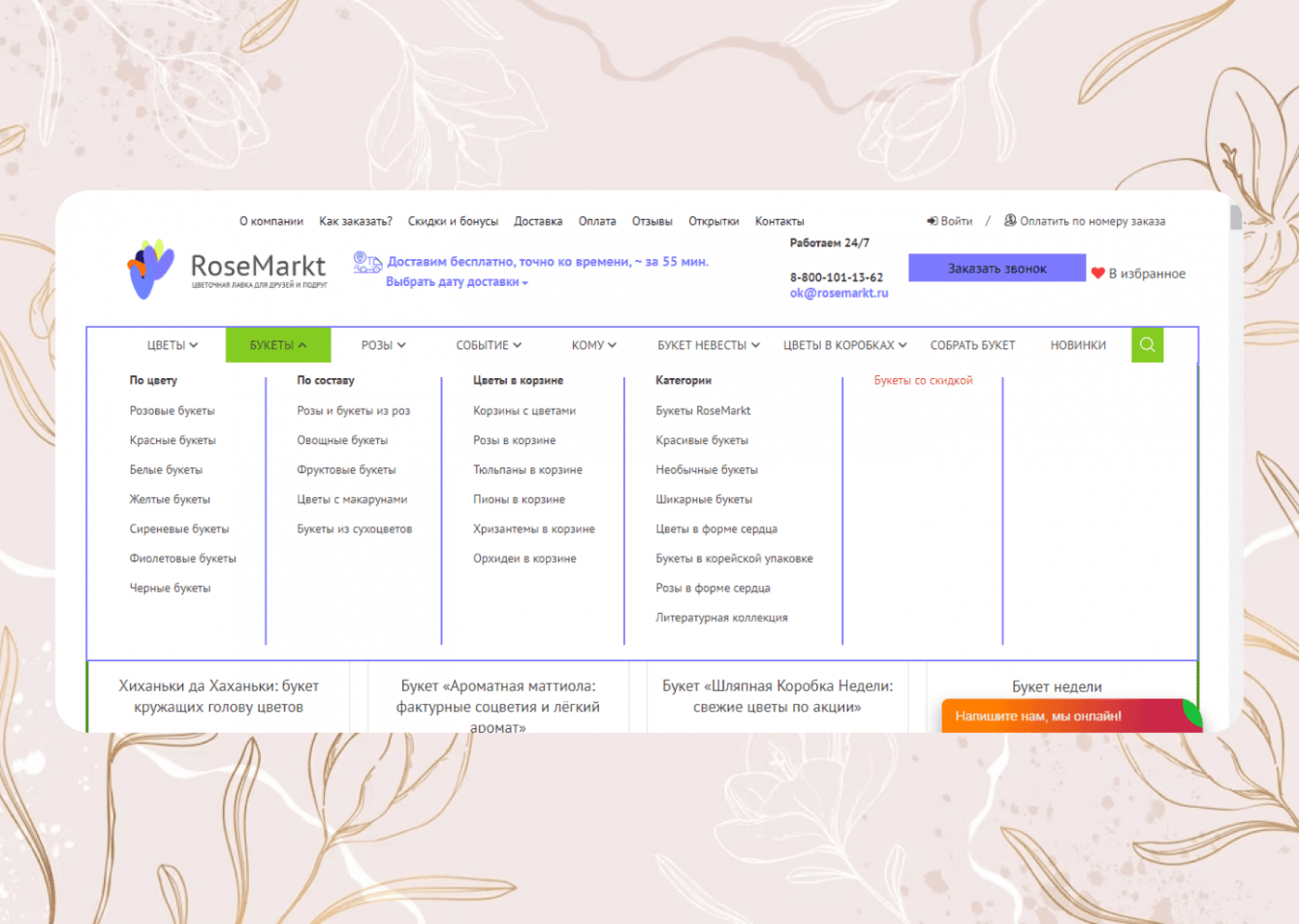Screen dimensions: 1299x924
Task: Collapse the БУКЕТЫ menu
Action: coord(278,345)
